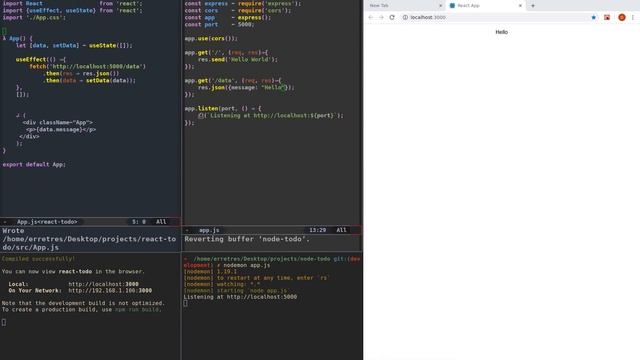Click "Reverting buffer 'node-todo'" message
The width and height of the screenshot is (640, 360).
click(x=247, y=239)
